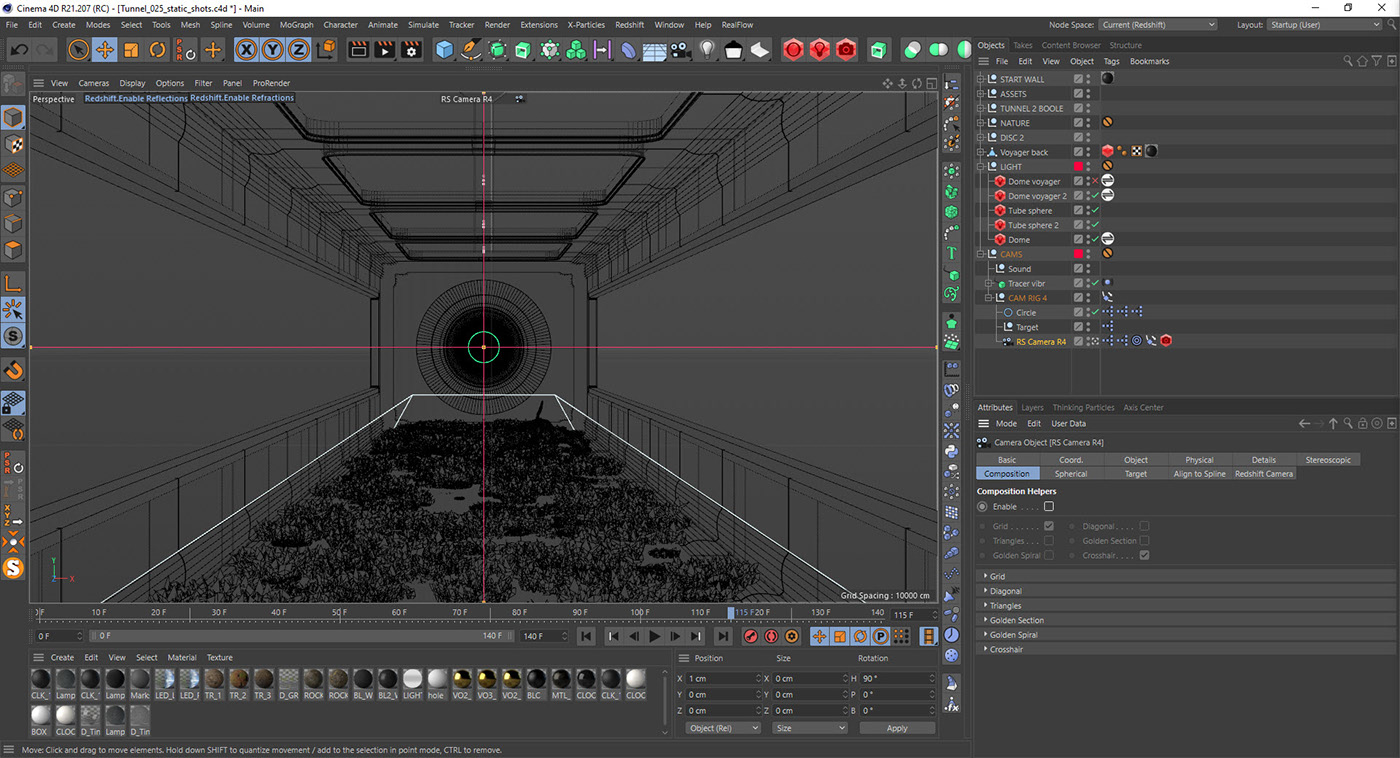Image resolution: width=1400 pixels, height=758 pixels.
Task: Enable the Composition Helpers Enable checkbox
Action: point(1048,507)
